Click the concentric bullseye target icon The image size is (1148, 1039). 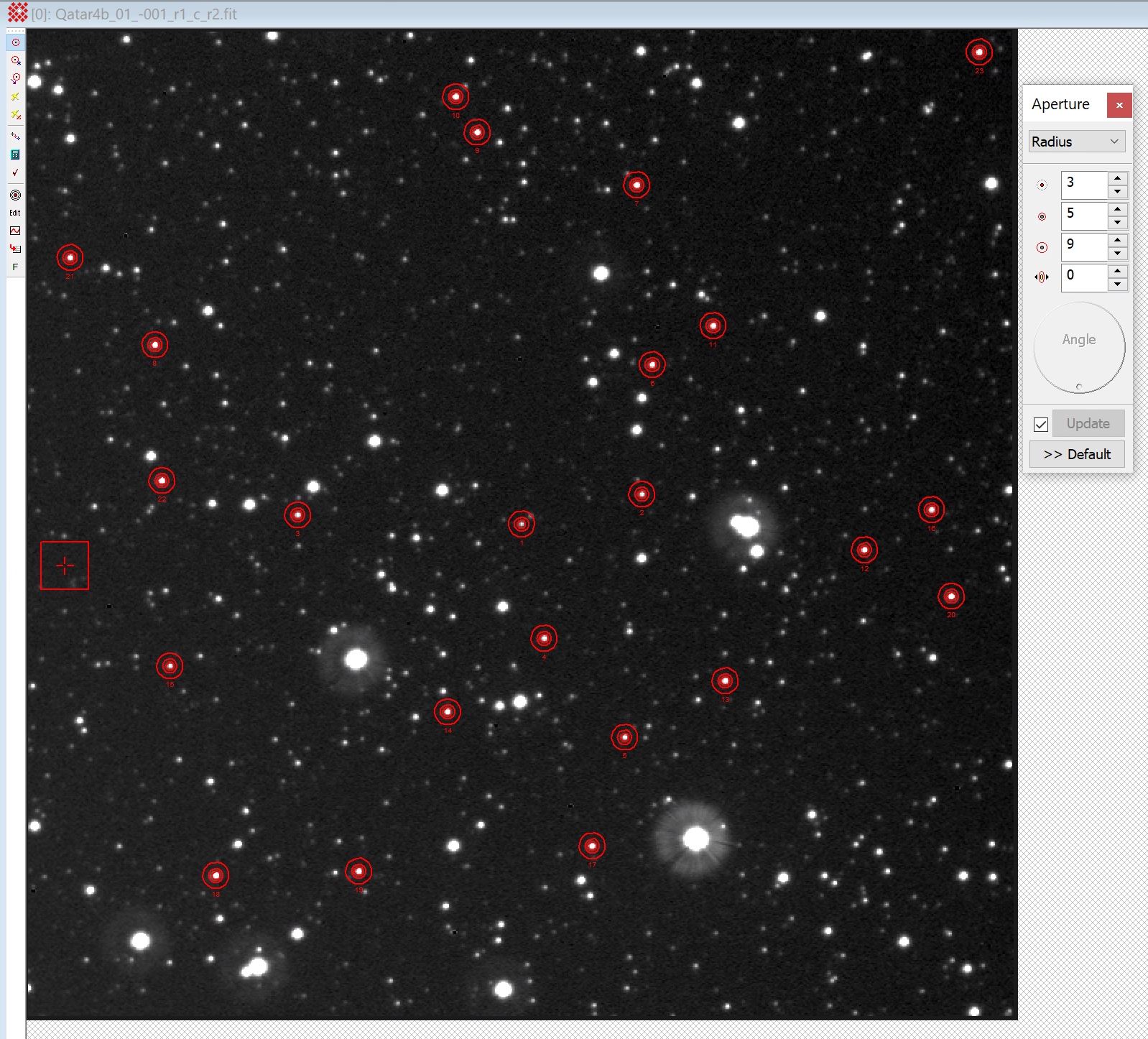coord(15,195)
